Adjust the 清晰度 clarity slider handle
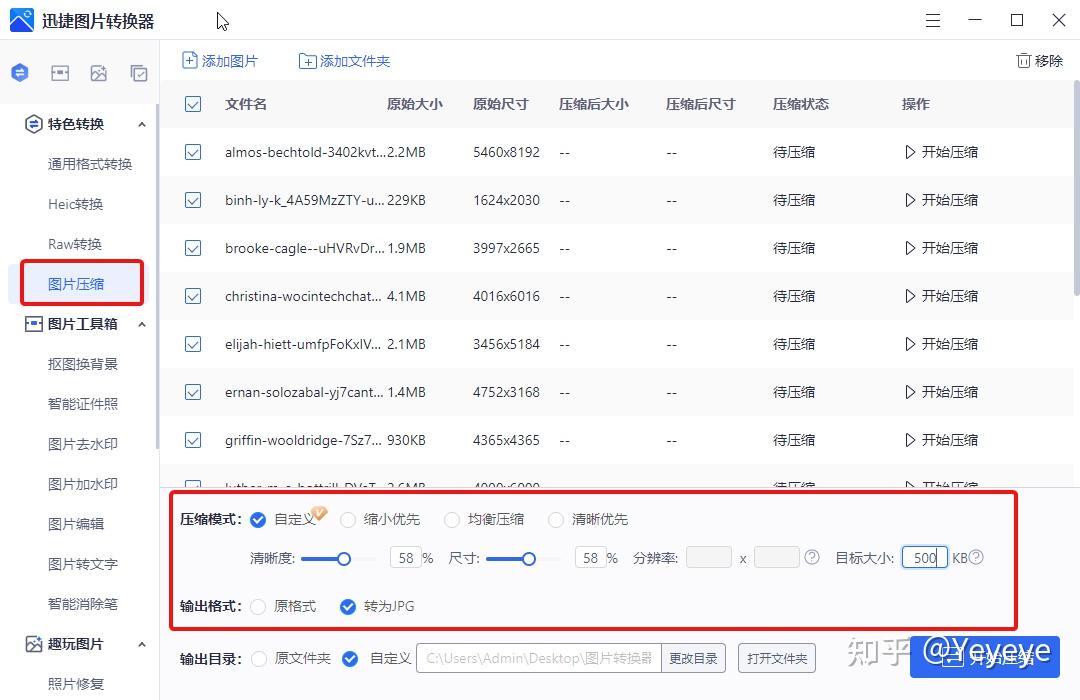This screenshot has width=1080, height=700. (344, 559)
